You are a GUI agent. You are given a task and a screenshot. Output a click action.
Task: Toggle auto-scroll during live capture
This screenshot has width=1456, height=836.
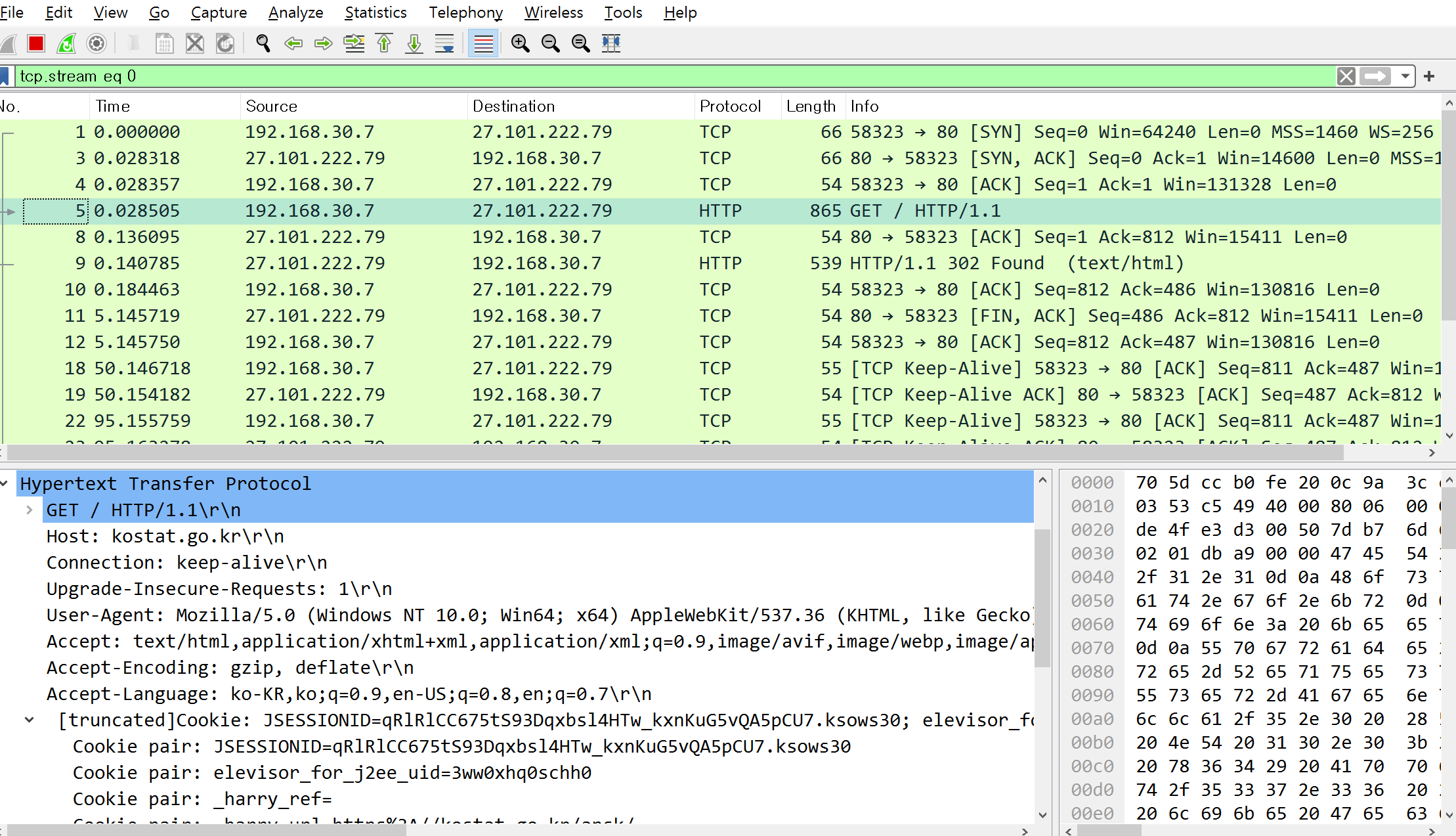[444, 44]
